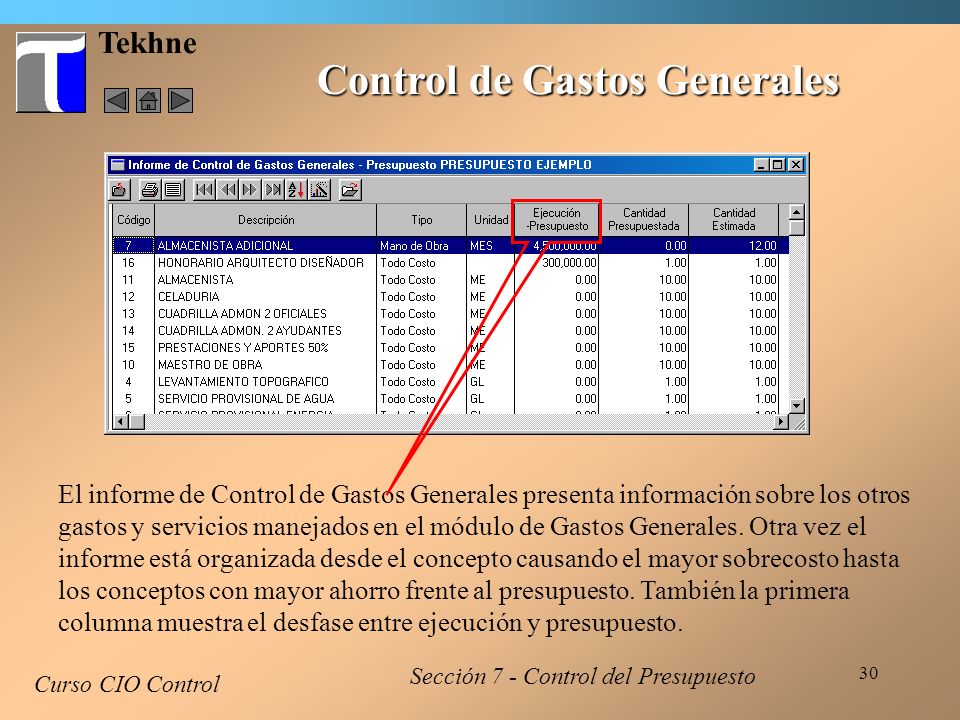Click the open folder export icon
This screenshot has width=960, height=720.
click(x=350, y=190)
